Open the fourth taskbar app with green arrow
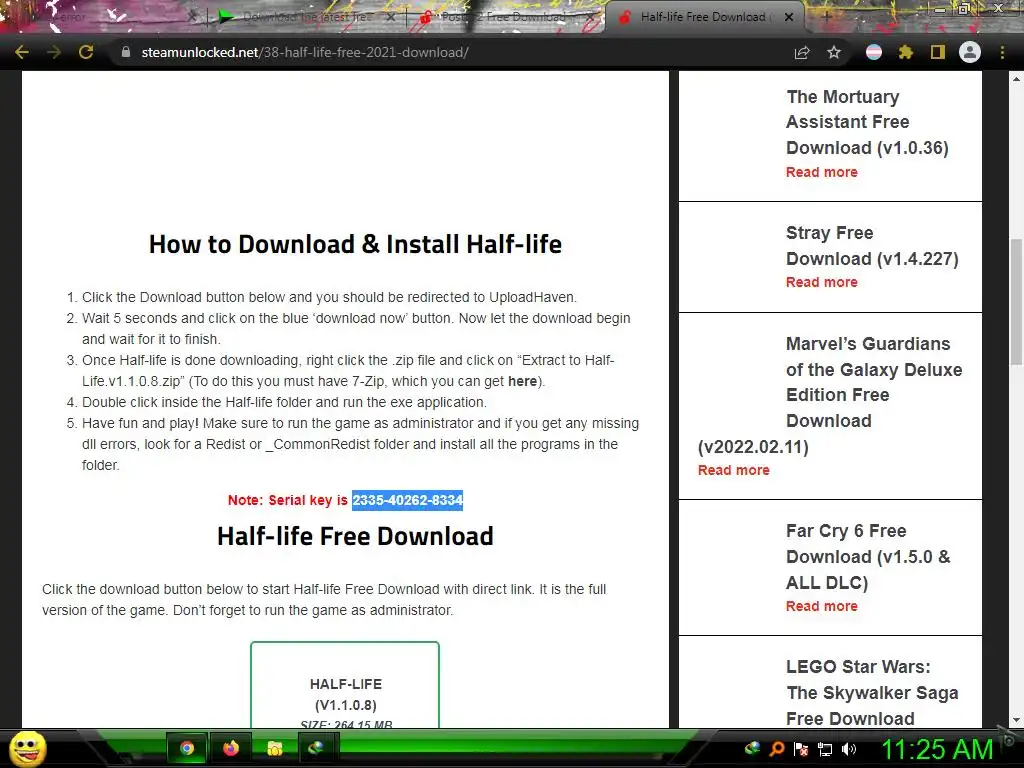Image resolution: width=1024 pixels, height=768 pixels. (x=317, y=748)
